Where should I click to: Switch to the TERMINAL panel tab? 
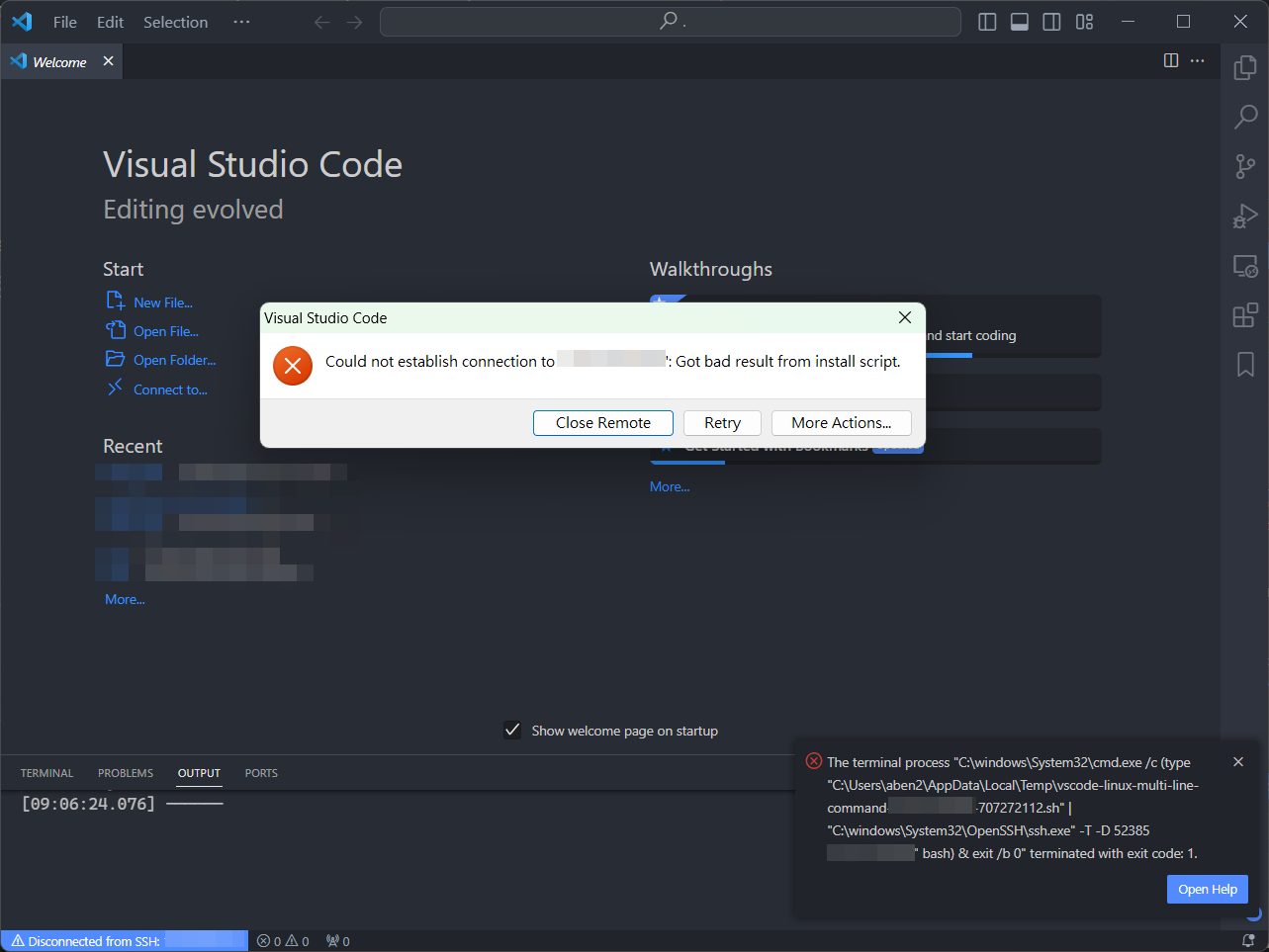47,773
